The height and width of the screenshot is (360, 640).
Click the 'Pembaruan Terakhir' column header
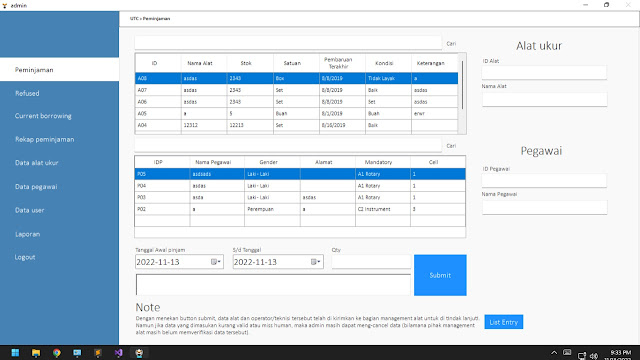coord(338,63)
